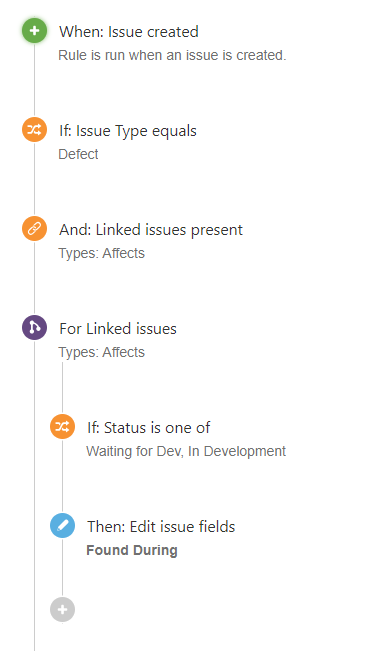Open the 'For Linked issues' branch
The width and height of the screenshot is (382, 651).
118,329
